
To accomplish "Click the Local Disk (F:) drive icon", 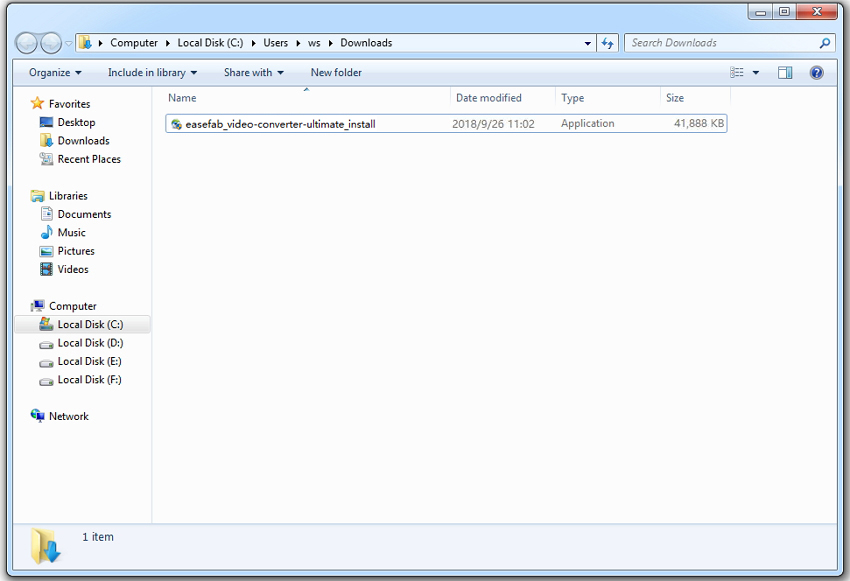I will 46,380.
